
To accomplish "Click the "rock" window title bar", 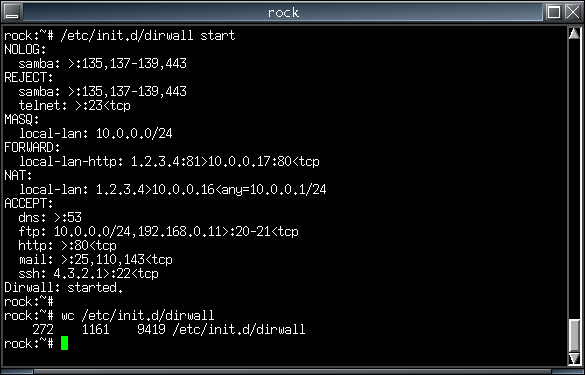I will [x=283, y=12].
